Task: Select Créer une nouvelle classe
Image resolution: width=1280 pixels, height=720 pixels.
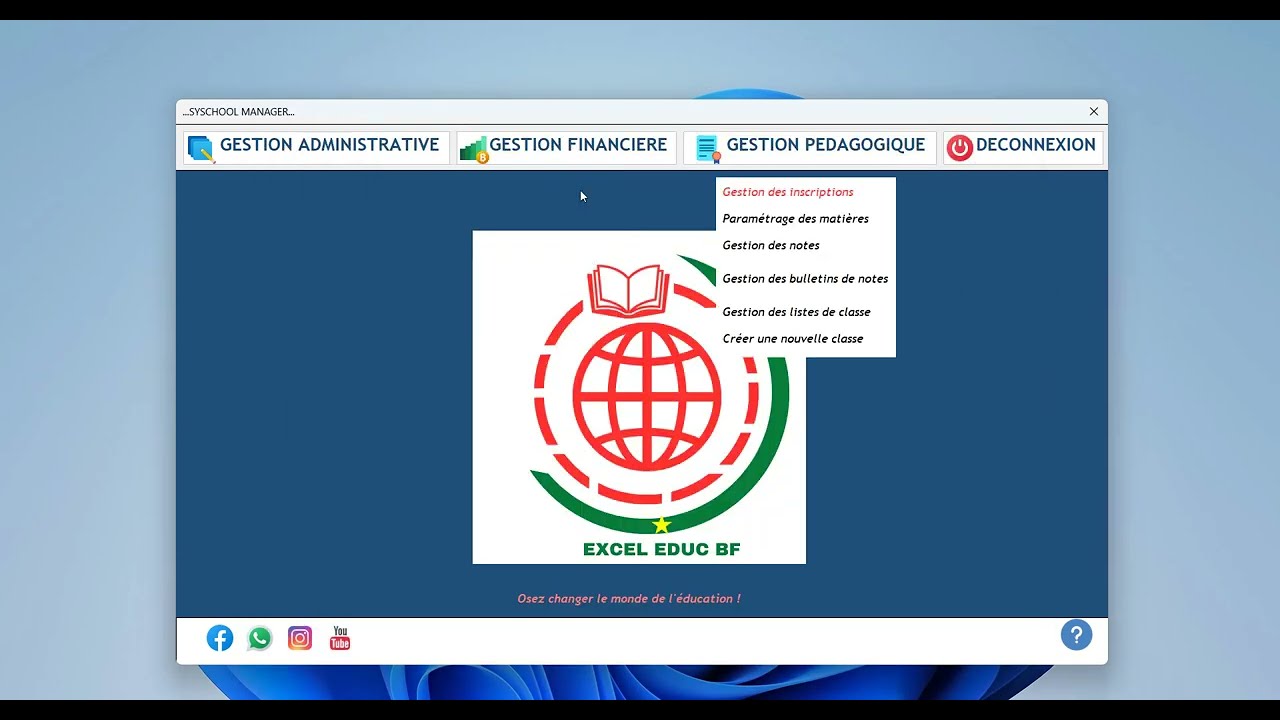Action: (793, 339)
